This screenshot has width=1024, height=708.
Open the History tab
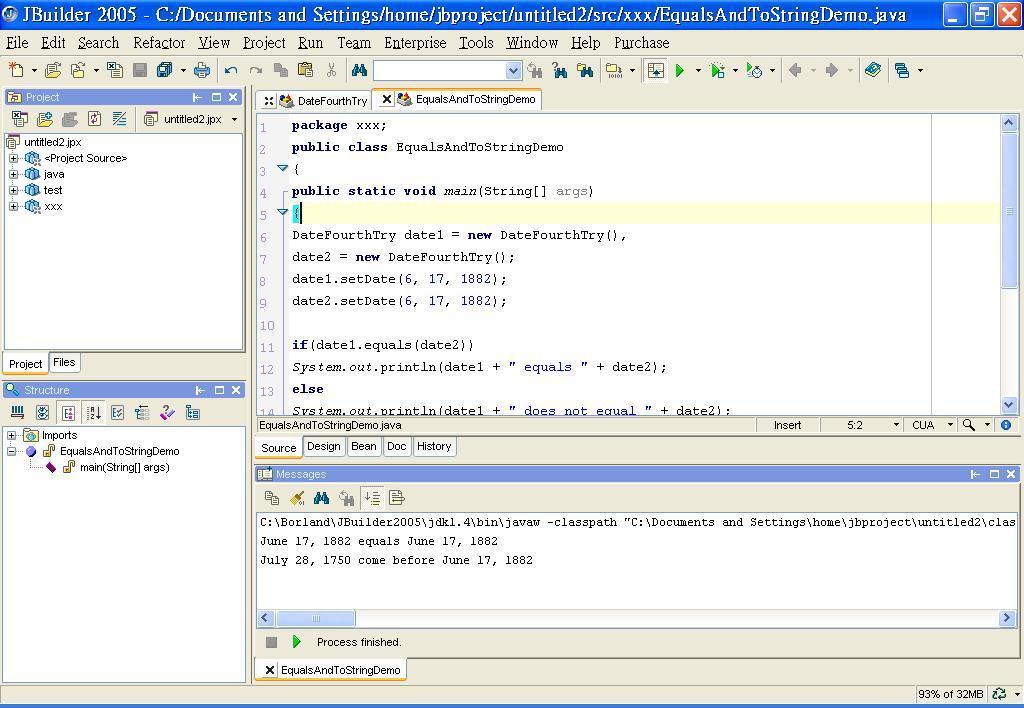coord(434,447)
